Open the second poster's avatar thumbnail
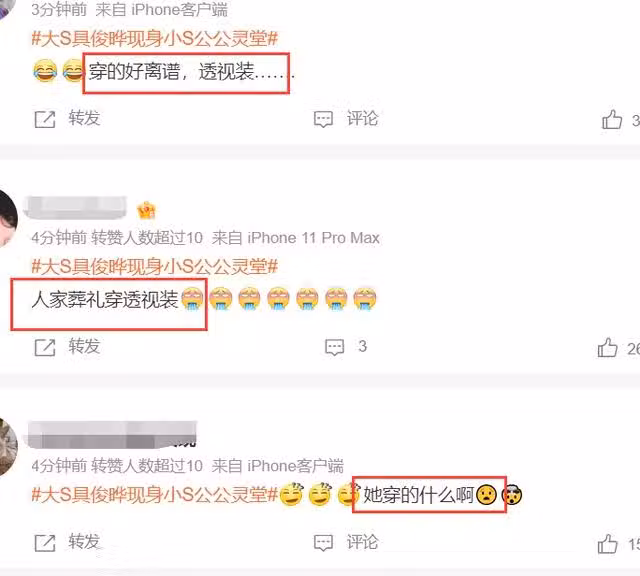The height and width of the screenshot is (576, 640). click(x=7, y=218)
